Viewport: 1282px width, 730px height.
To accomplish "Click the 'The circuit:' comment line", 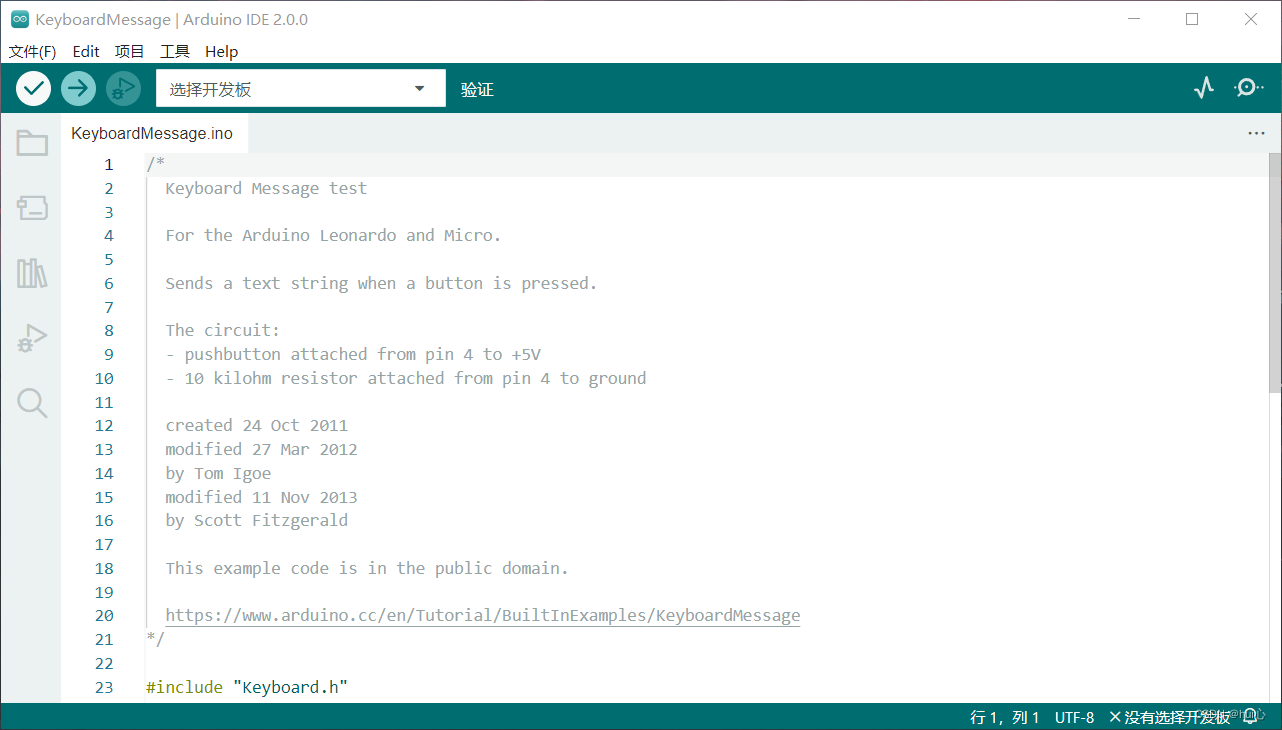I will coord(223,331).
